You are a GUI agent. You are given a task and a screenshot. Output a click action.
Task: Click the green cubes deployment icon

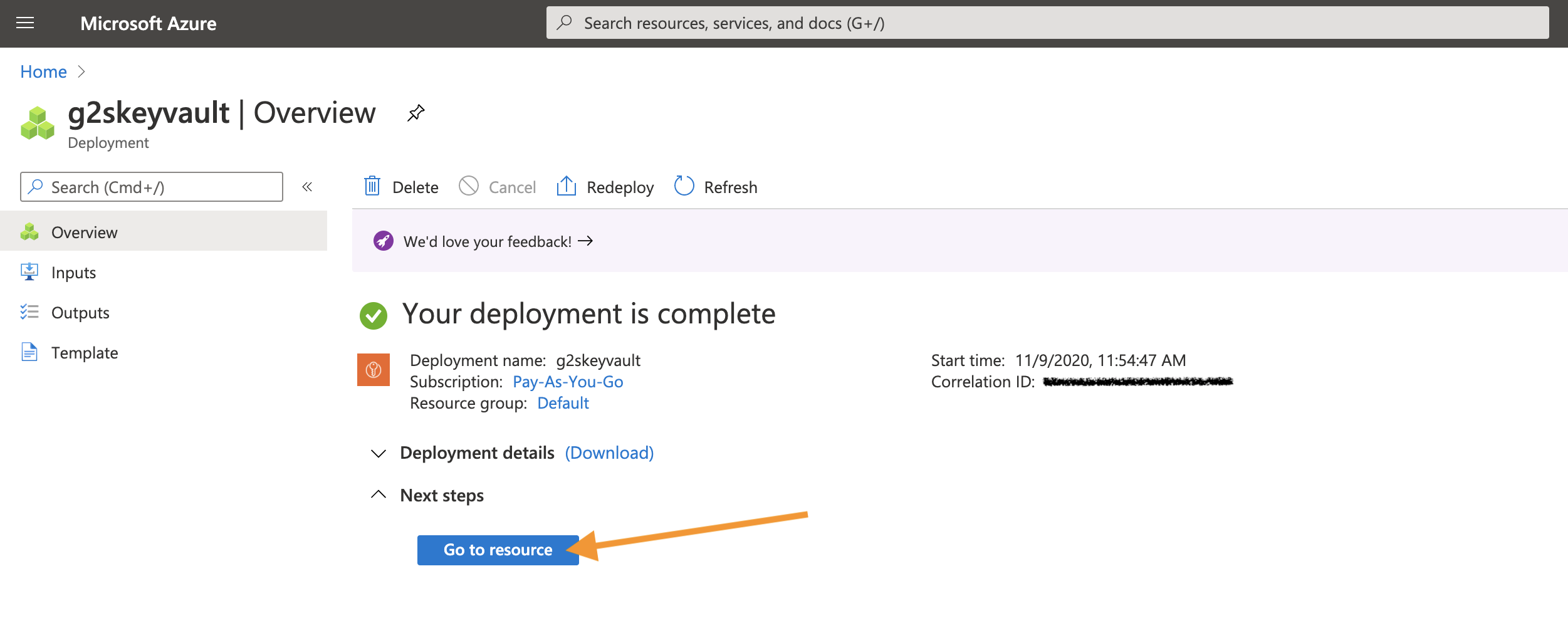(x=38, y=123)
